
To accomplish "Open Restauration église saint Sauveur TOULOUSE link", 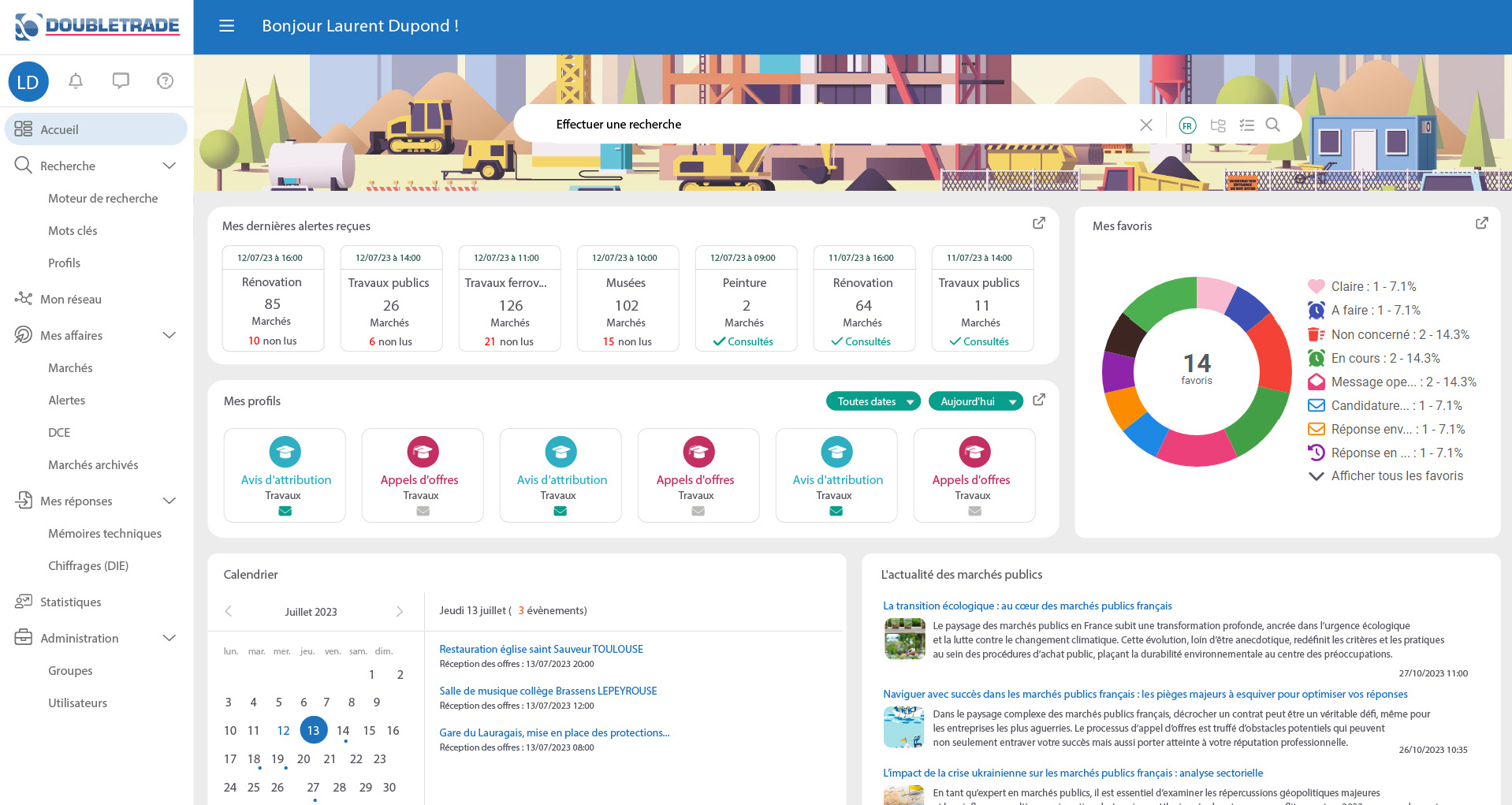I will pyautogui.click(x=541, y=649).
